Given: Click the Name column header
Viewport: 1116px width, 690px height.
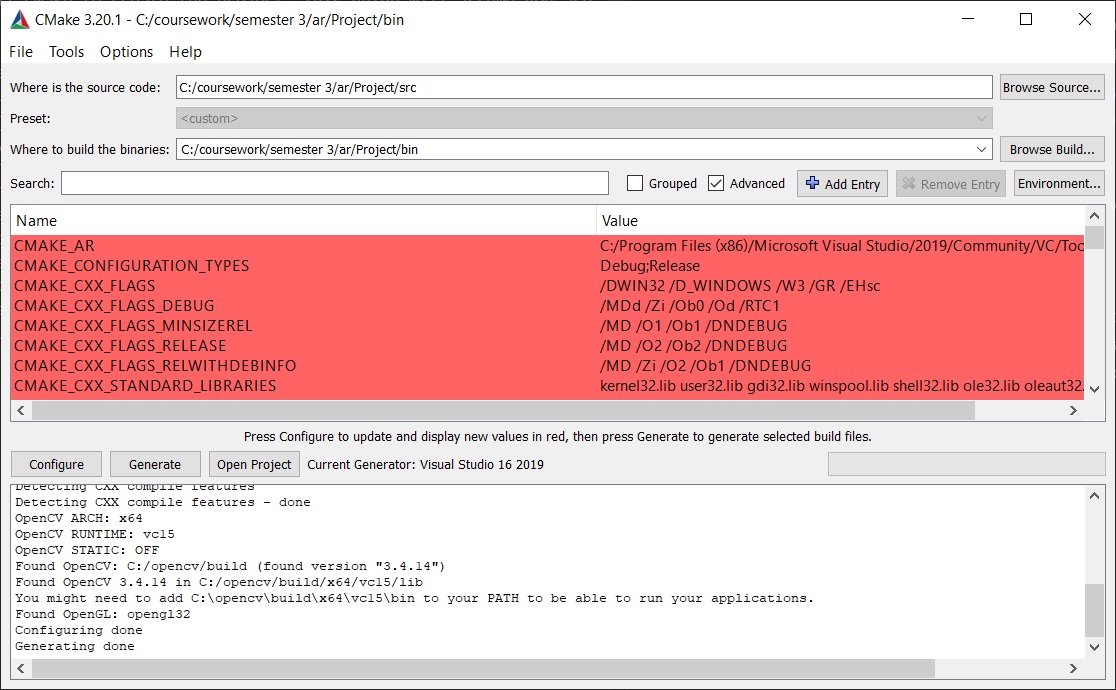Looking at the screenshot, I should coord(304,221).
